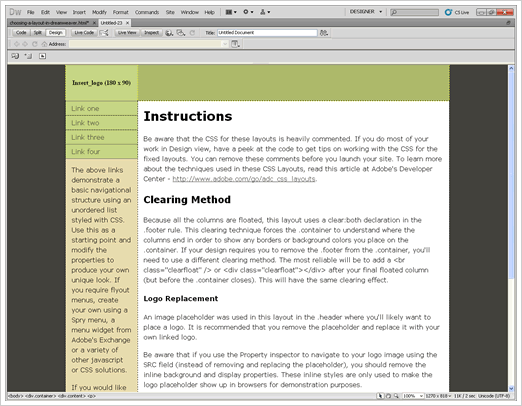Select the <div.container> tag in tag selector
The height and width of the screenshot is (406, 522).
(39, 396)
